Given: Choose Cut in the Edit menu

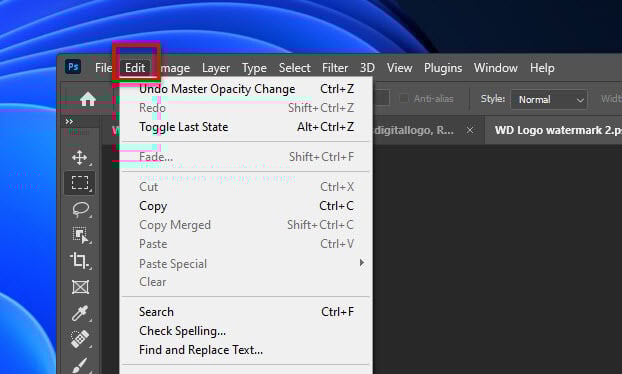Looking at the screenshot, I should click(x=246, y=187).
